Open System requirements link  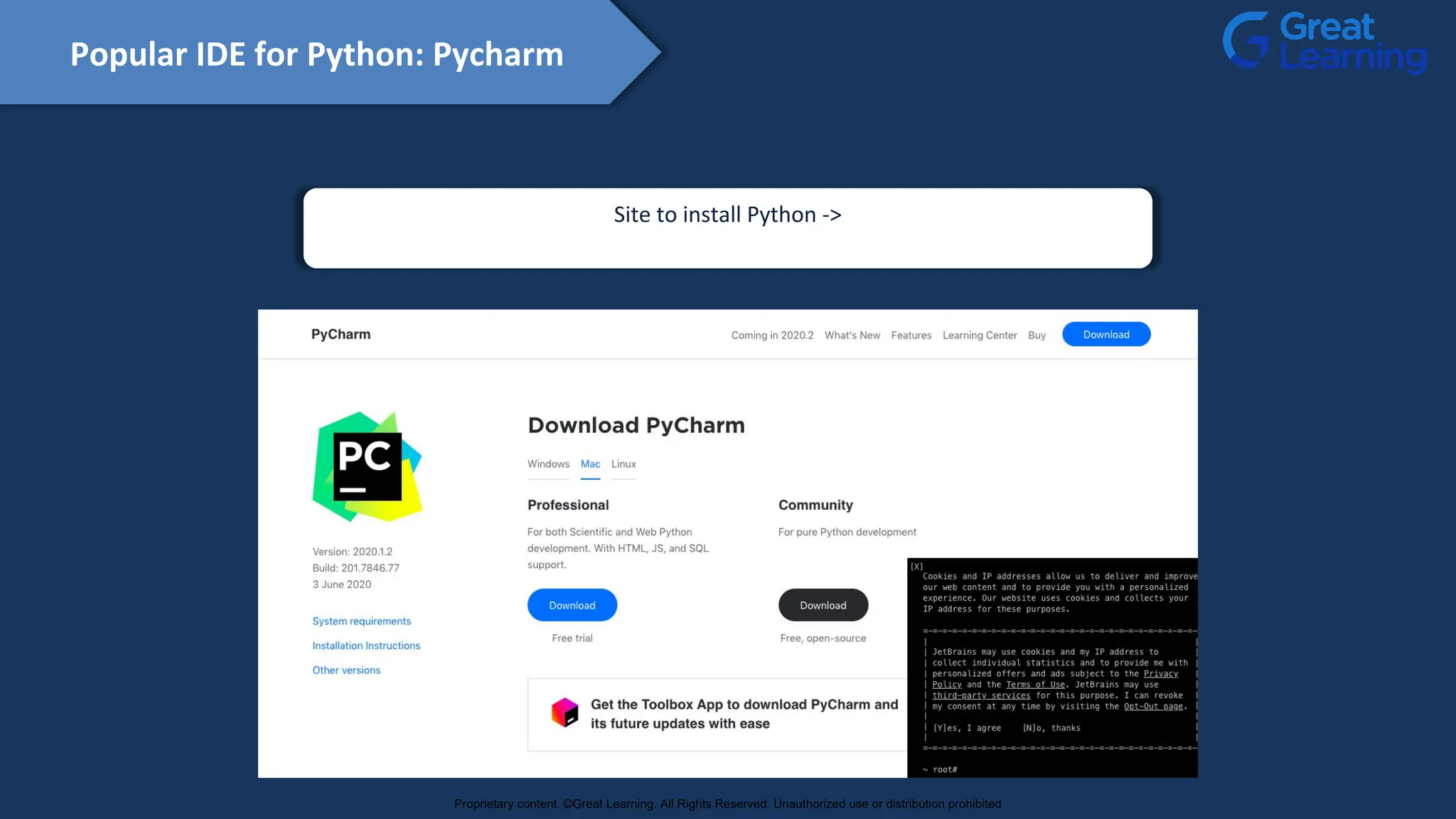362,621
